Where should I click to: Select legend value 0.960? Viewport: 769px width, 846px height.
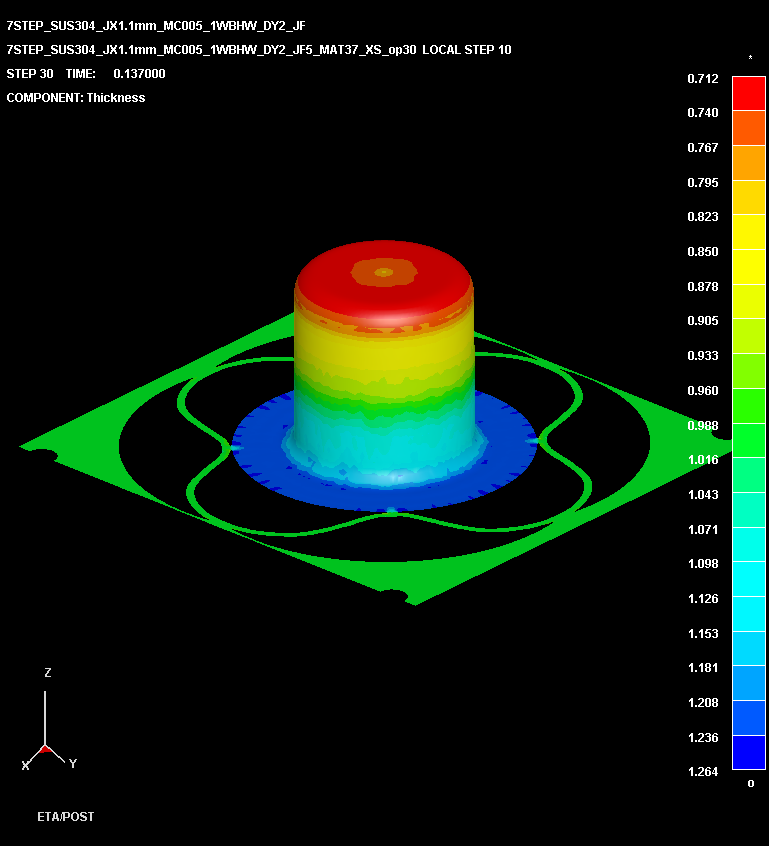pyautogui.click(x=703, y=390)
